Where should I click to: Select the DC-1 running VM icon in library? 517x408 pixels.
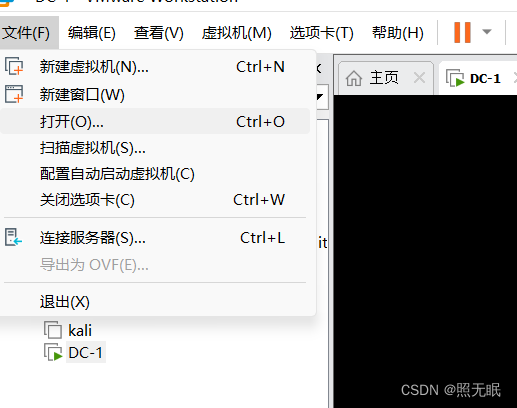53,352
